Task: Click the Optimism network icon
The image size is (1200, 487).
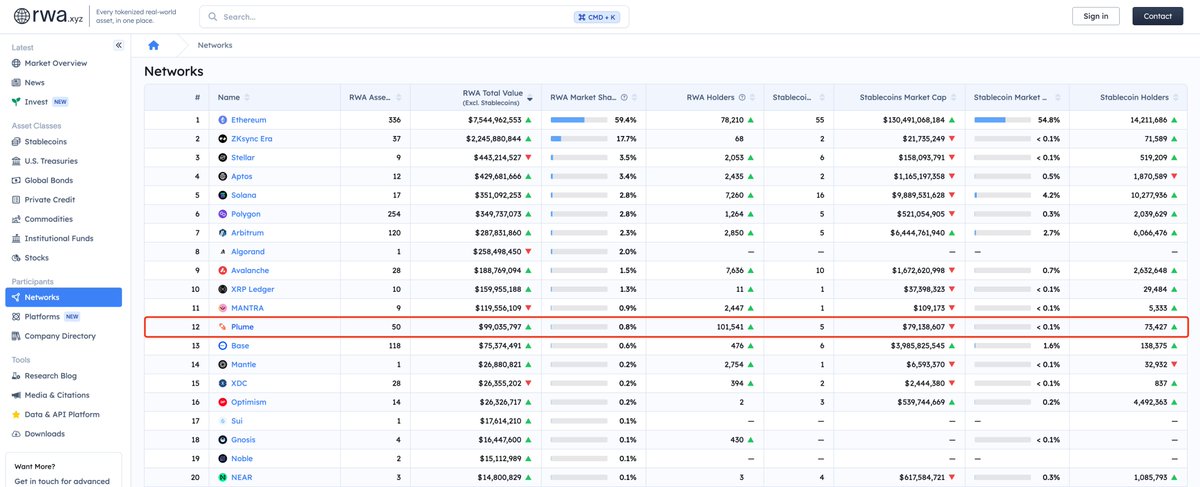Action: click(223, 402)
